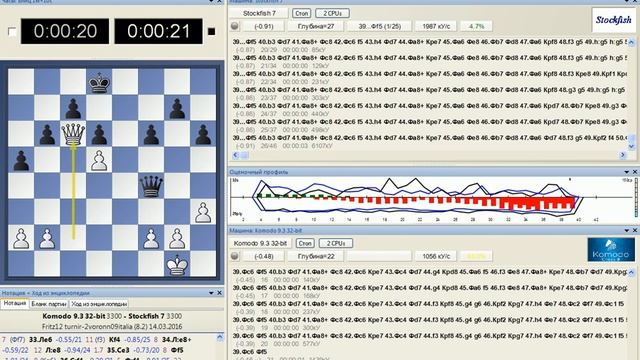Click the 1056 кУ/с speed field
The height and width of the screenshot is (360, 640).
(x=436, y=256)
